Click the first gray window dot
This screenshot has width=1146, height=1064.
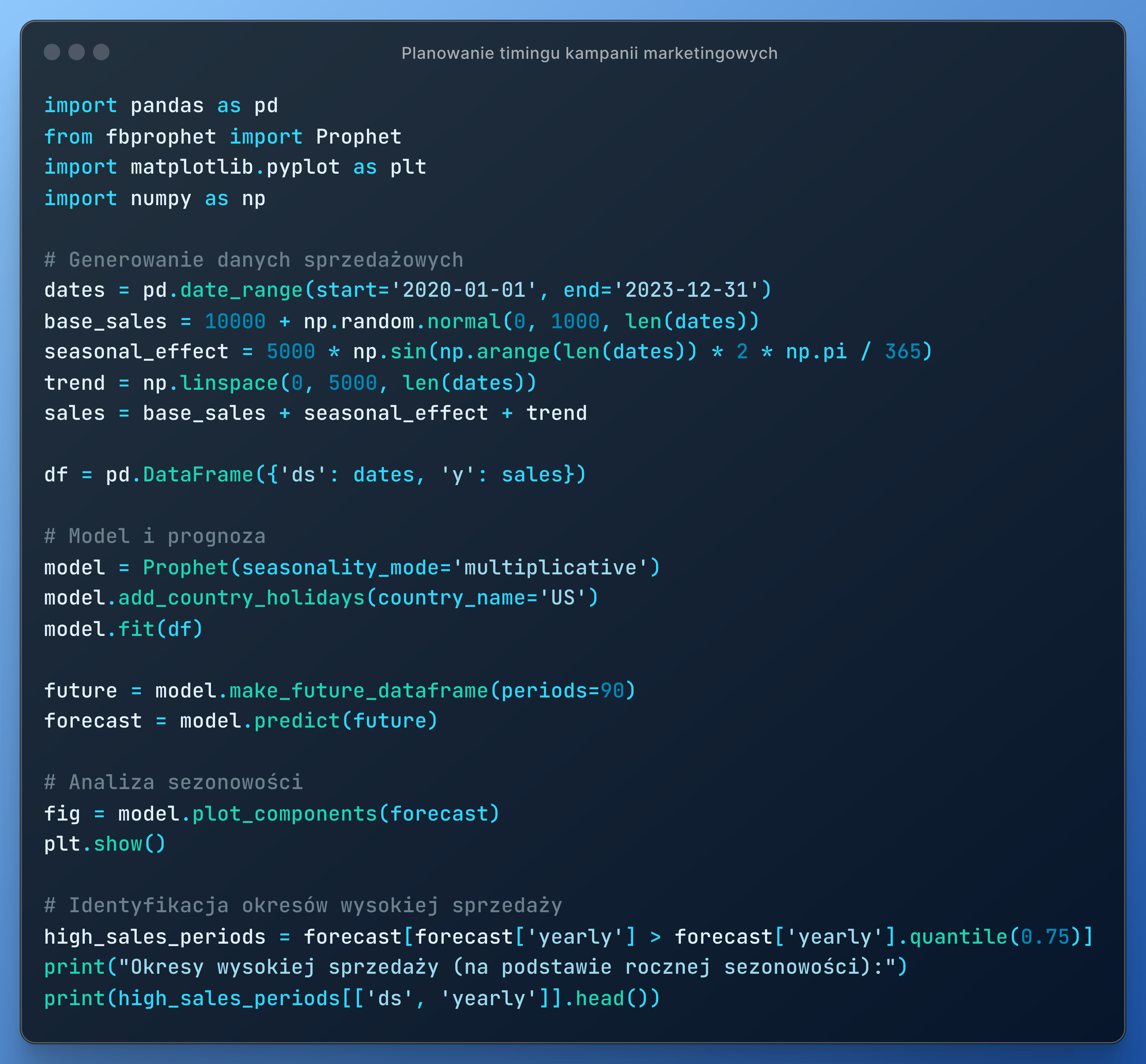pyautogui.click(x=52, y=52)
